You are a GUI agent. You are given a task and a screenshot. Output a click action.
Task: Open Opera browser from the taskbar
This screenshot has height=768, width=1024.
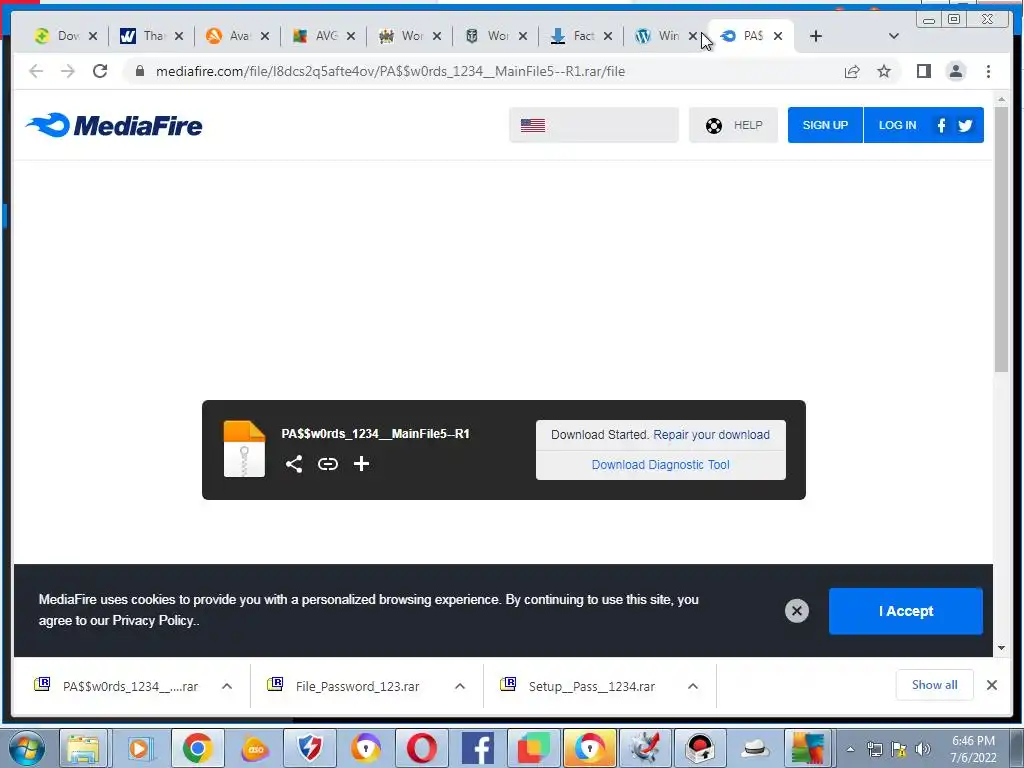[x=422, y=748]
